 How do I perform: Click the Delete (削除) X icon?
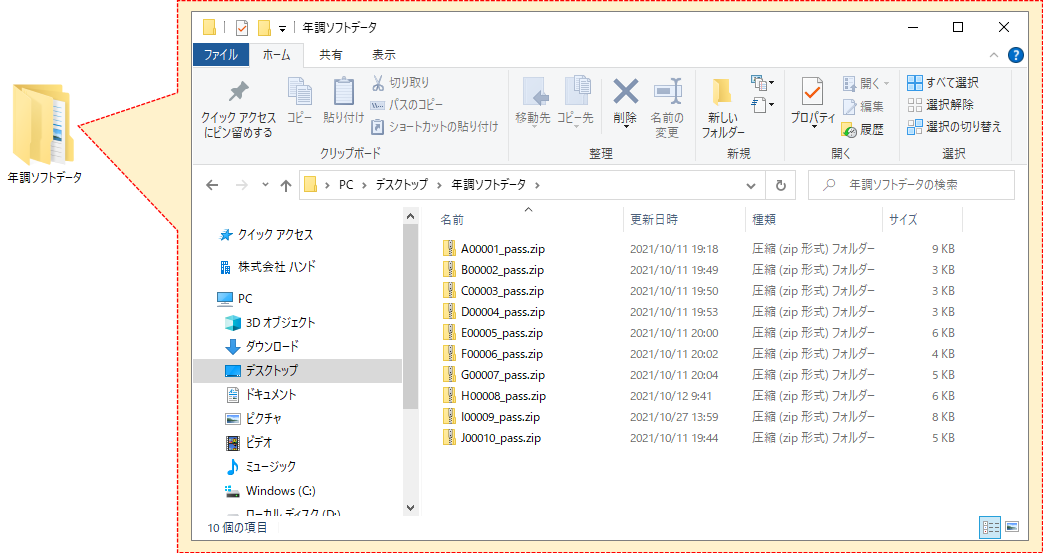625,91
